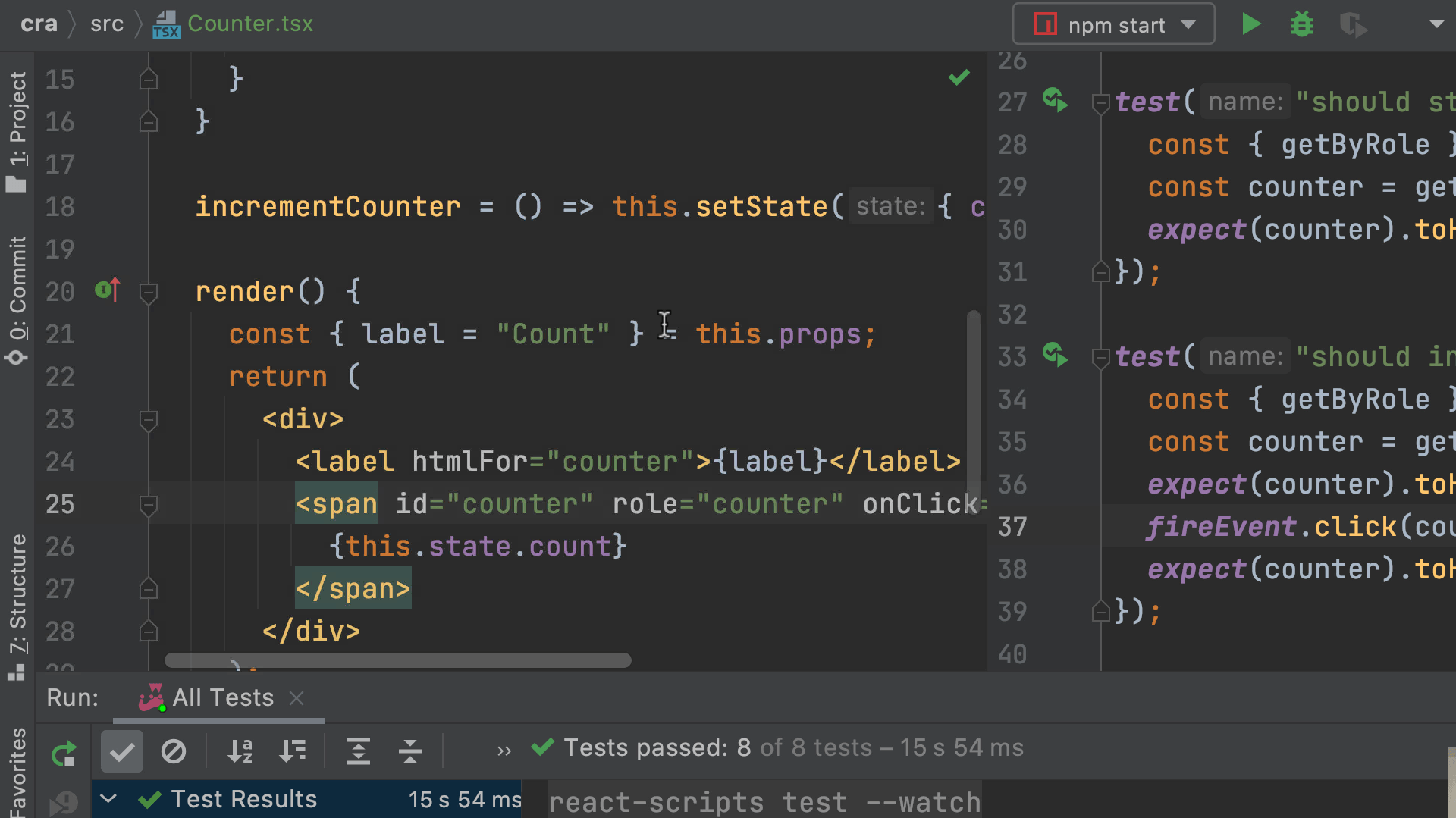Collapse the Test Results tree node
1456x818 pixels.
108,798
